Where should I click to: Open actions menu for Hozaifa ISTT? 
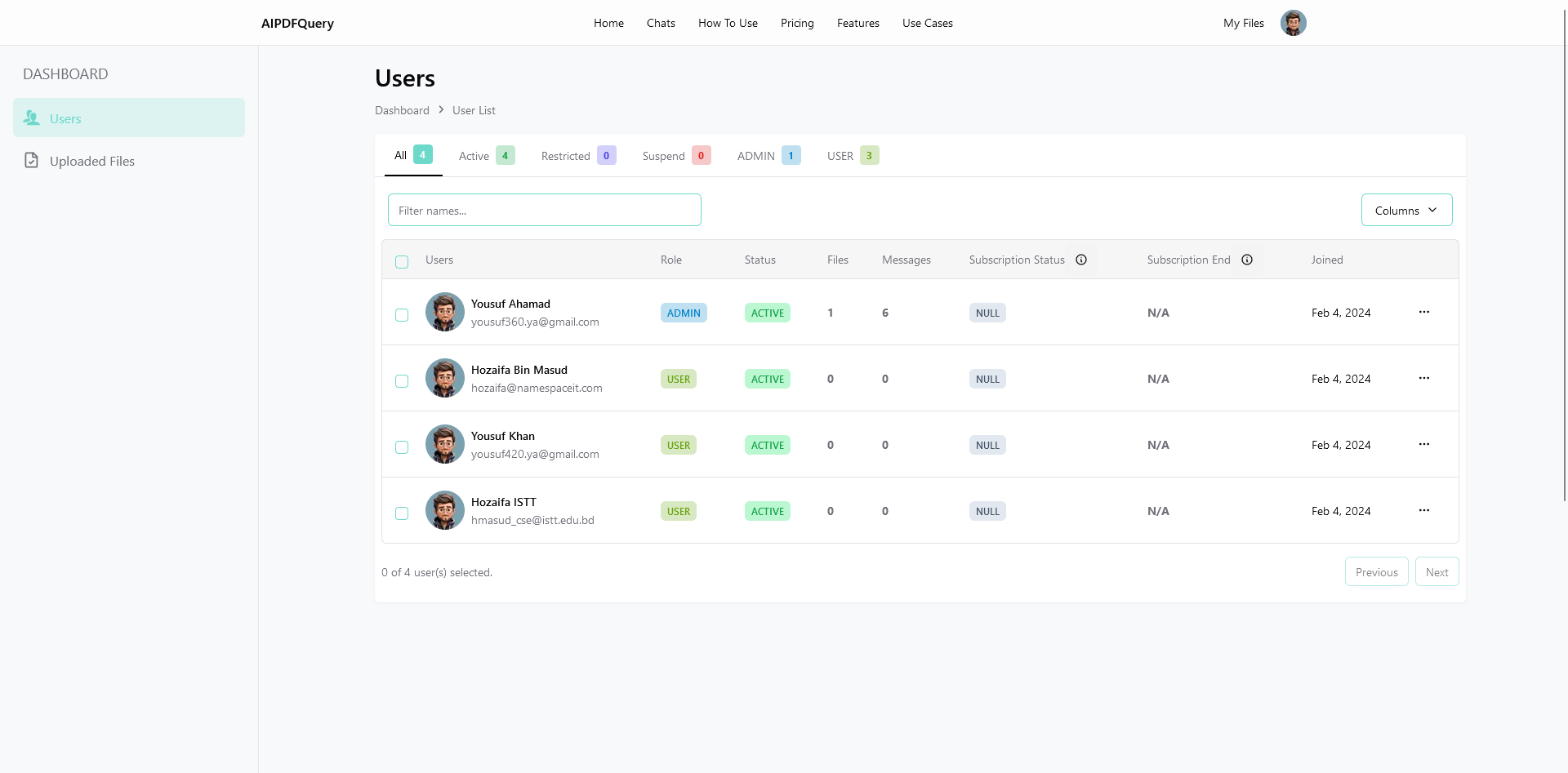1424,510
